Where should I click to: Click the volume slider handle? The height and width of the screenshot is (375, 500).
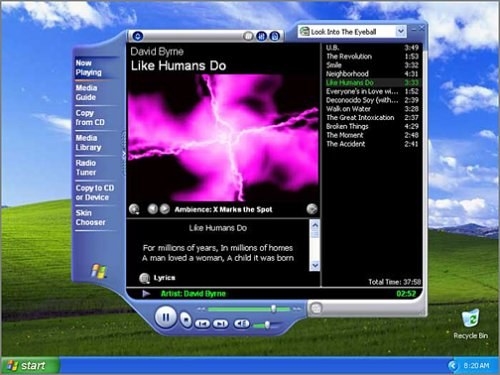[267, 324]
